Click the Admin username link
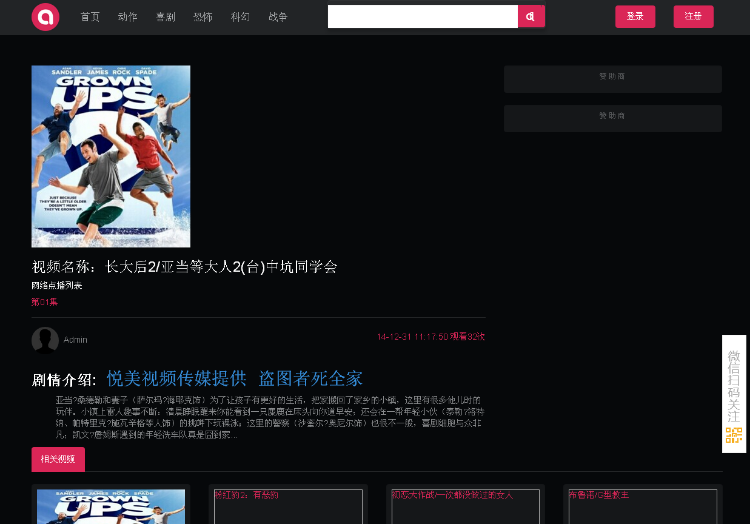750x524 pixels. (x=76, y=340)
